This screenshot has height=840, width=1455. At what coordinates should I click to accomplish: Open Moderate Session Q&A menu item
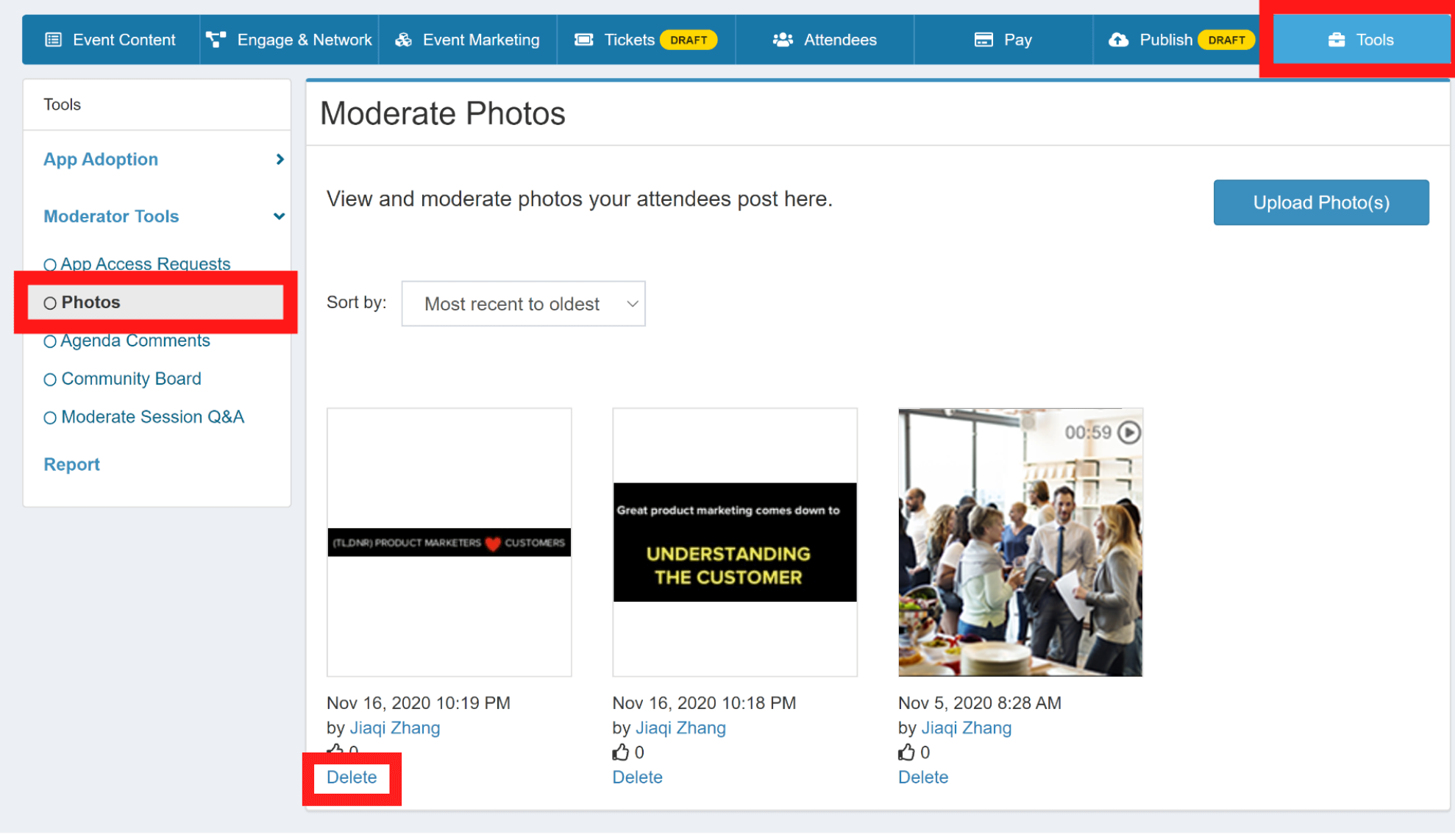coord(152,417)
